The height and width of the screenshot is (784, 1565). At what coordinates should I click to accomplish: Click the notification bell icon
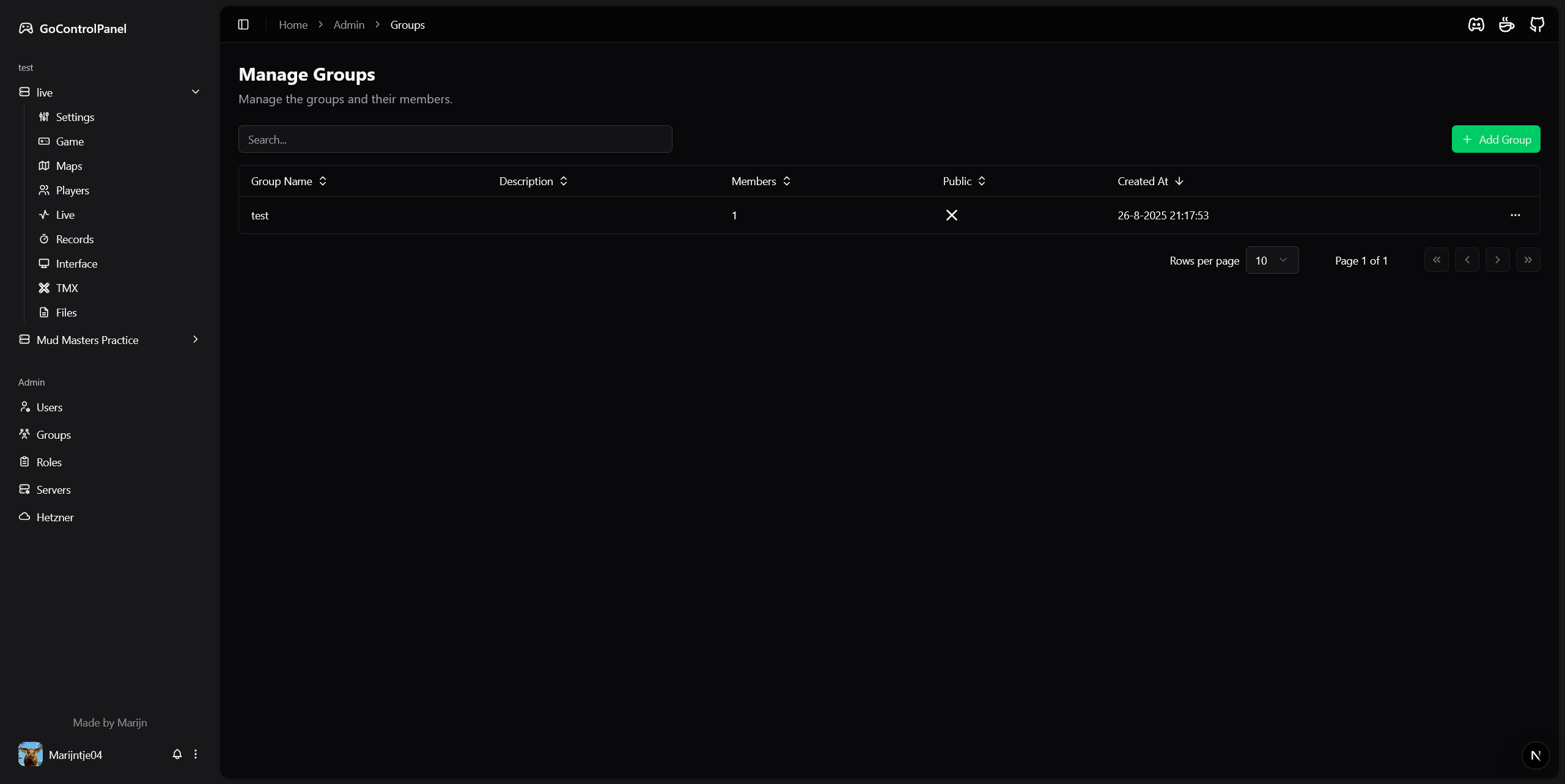pos(177,754)
